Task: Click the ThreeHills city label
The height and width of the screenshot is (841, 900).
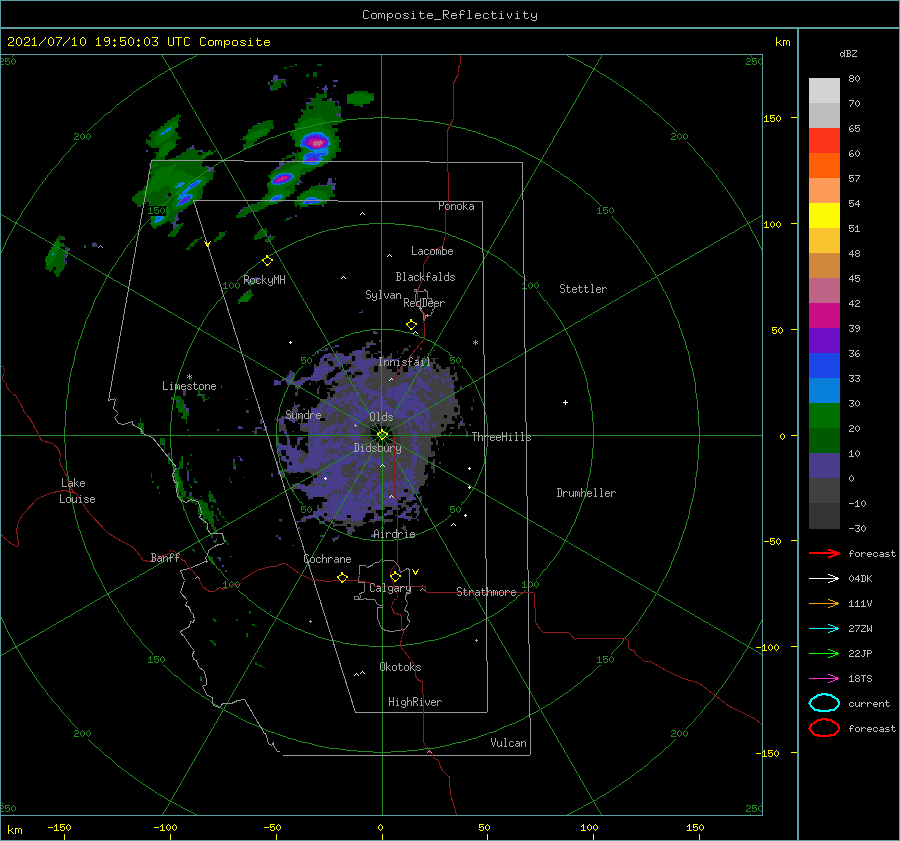Action: [501, 437]
